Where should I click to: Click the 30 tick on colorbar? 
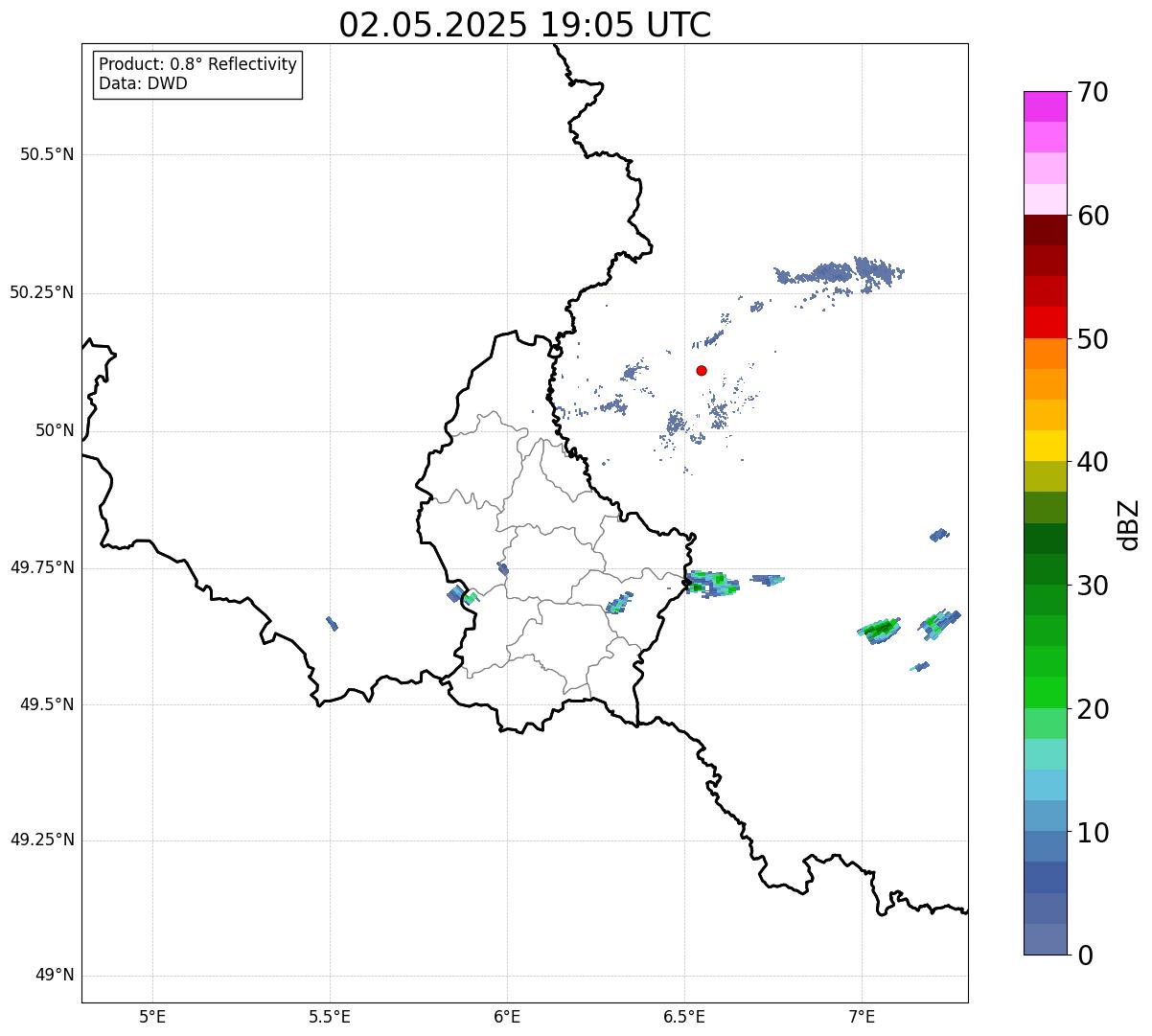click(x=1093, y=586)
